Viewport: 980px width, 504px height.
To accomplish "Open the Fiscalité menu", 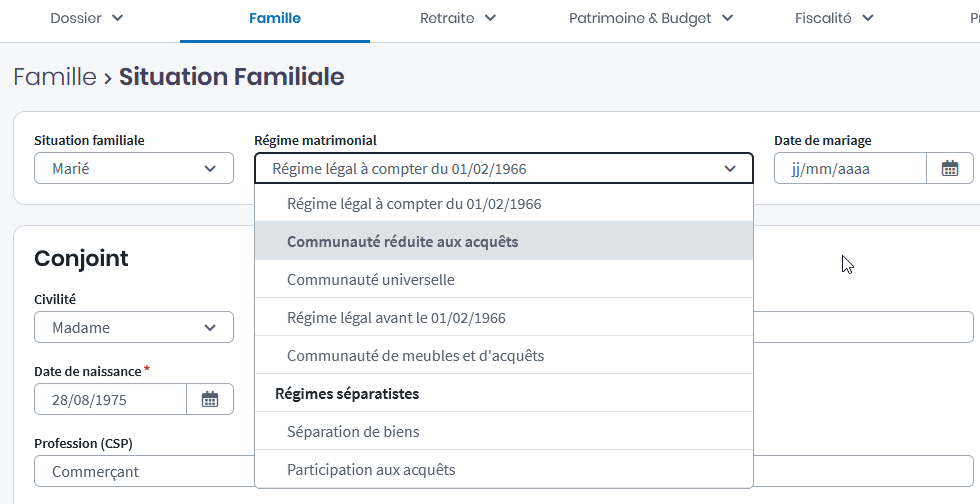I will click(834, 18).
